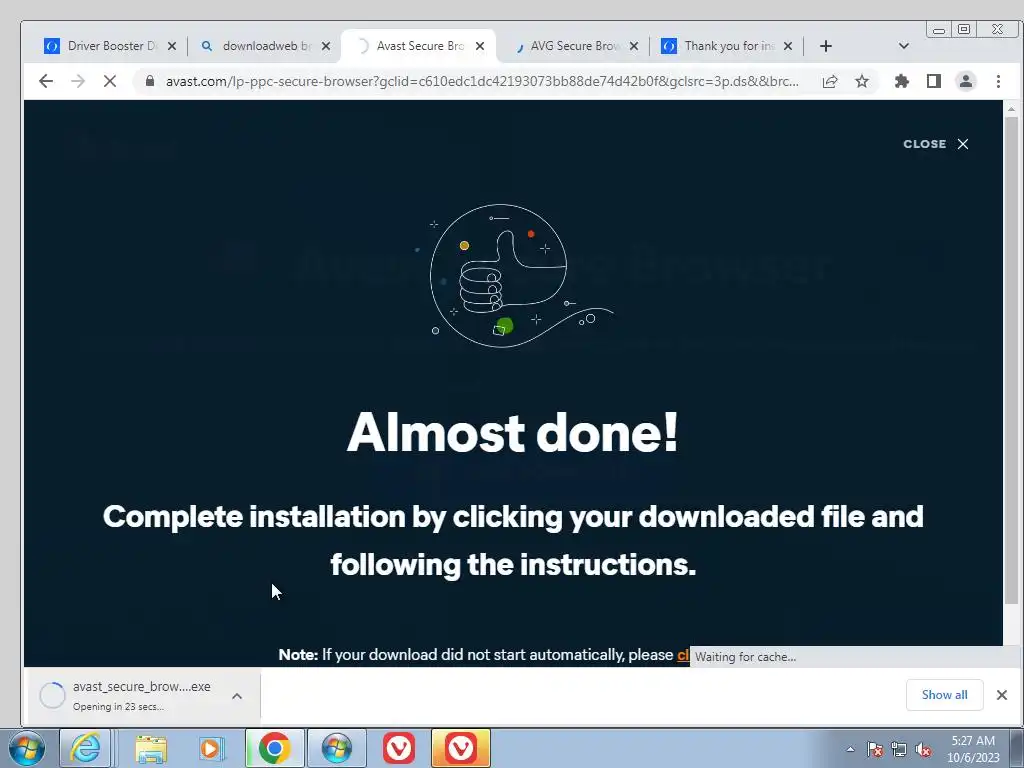Open the Chrome three-dot menu
The image size is (1024, 768).
click(x=998, y=81)
